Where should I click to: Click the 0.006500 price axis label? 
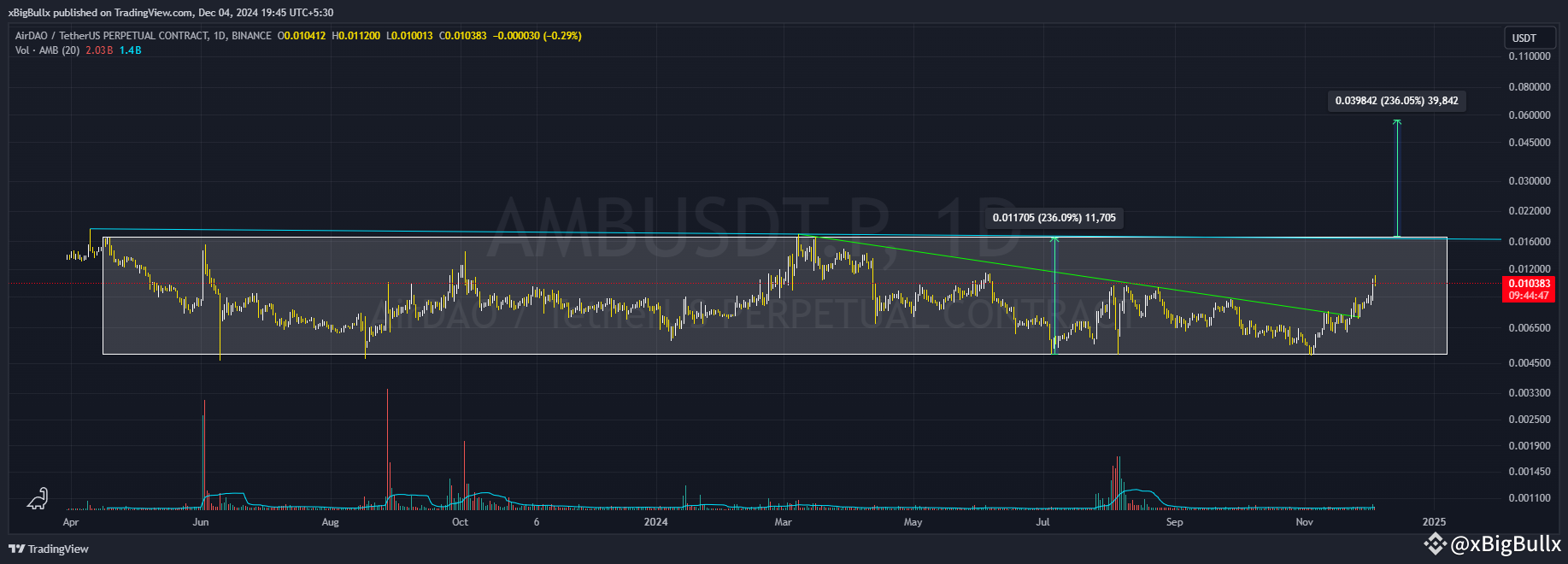coord(1529,328)
